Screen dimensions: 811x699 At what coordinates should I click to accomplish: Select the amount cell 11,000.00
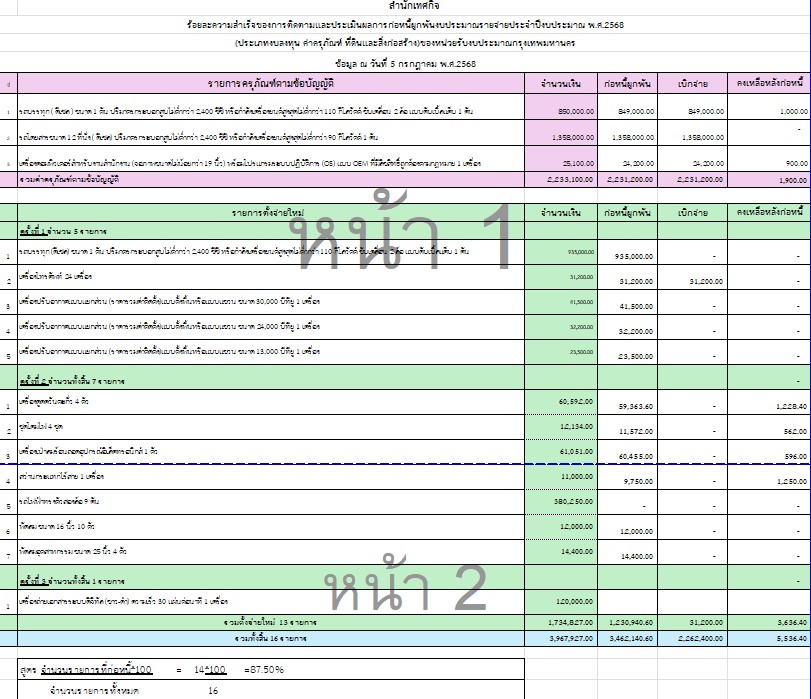pyautogui.click(x=561, y=477)
